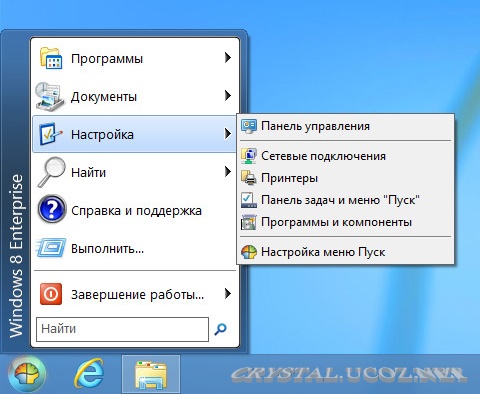Open the Найти menu entry
This screenshot has width=480, height=394.
pos(135,172)
